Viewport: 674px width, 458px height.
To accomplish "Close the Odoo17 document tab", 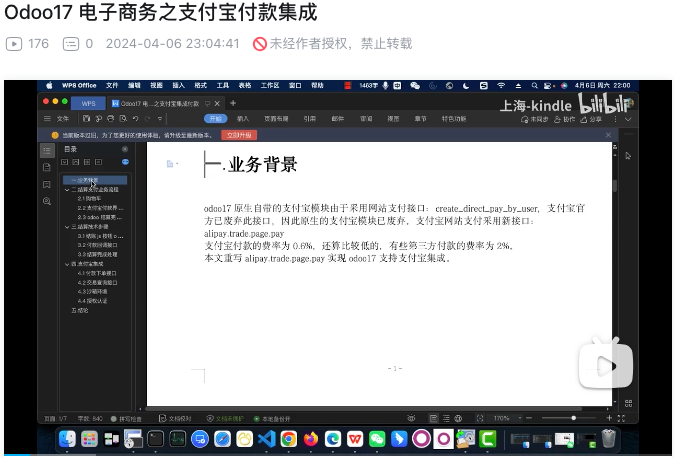I will [x=217, y=104].
